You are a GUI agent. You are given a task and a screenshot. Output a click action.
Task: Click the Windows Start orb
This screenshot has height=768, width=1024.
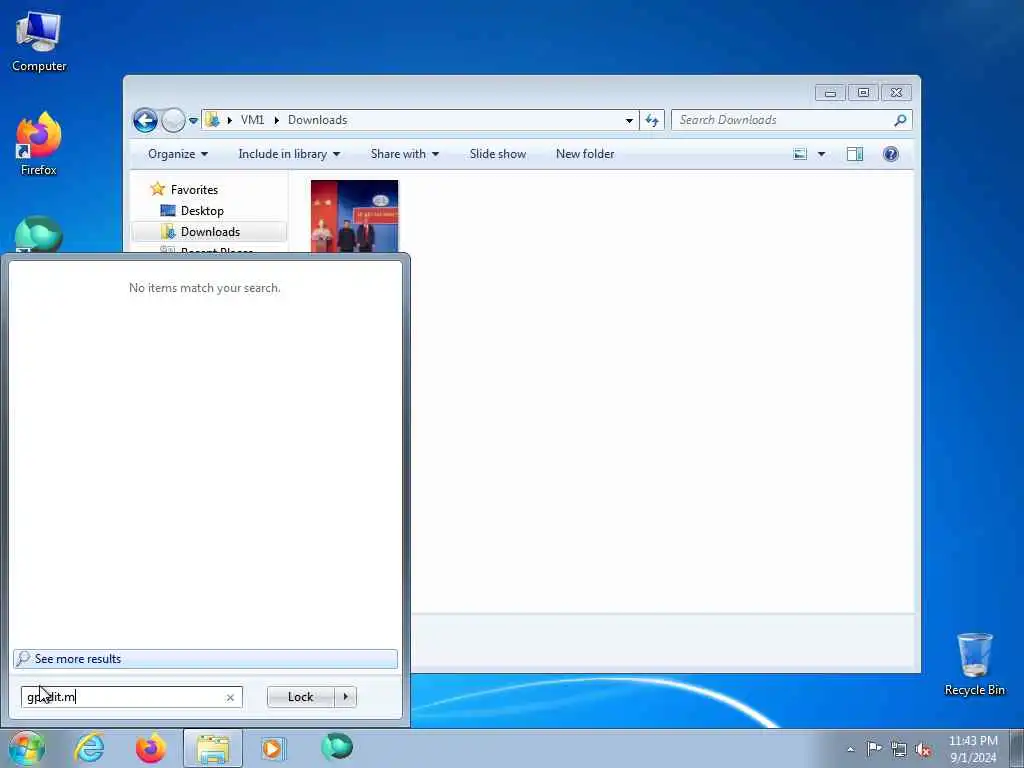(26, 748)
